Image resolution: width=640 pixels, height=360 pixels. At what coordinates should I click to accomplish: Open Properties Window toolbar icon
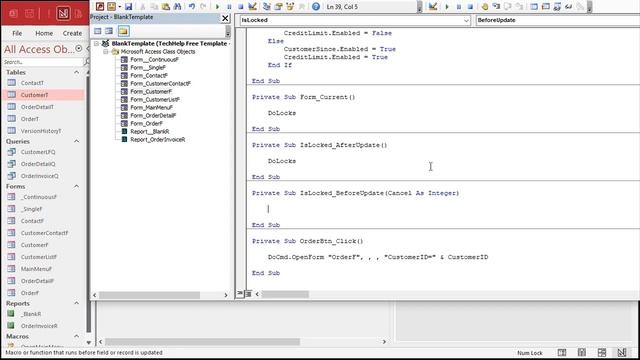[x=278, y=7]
